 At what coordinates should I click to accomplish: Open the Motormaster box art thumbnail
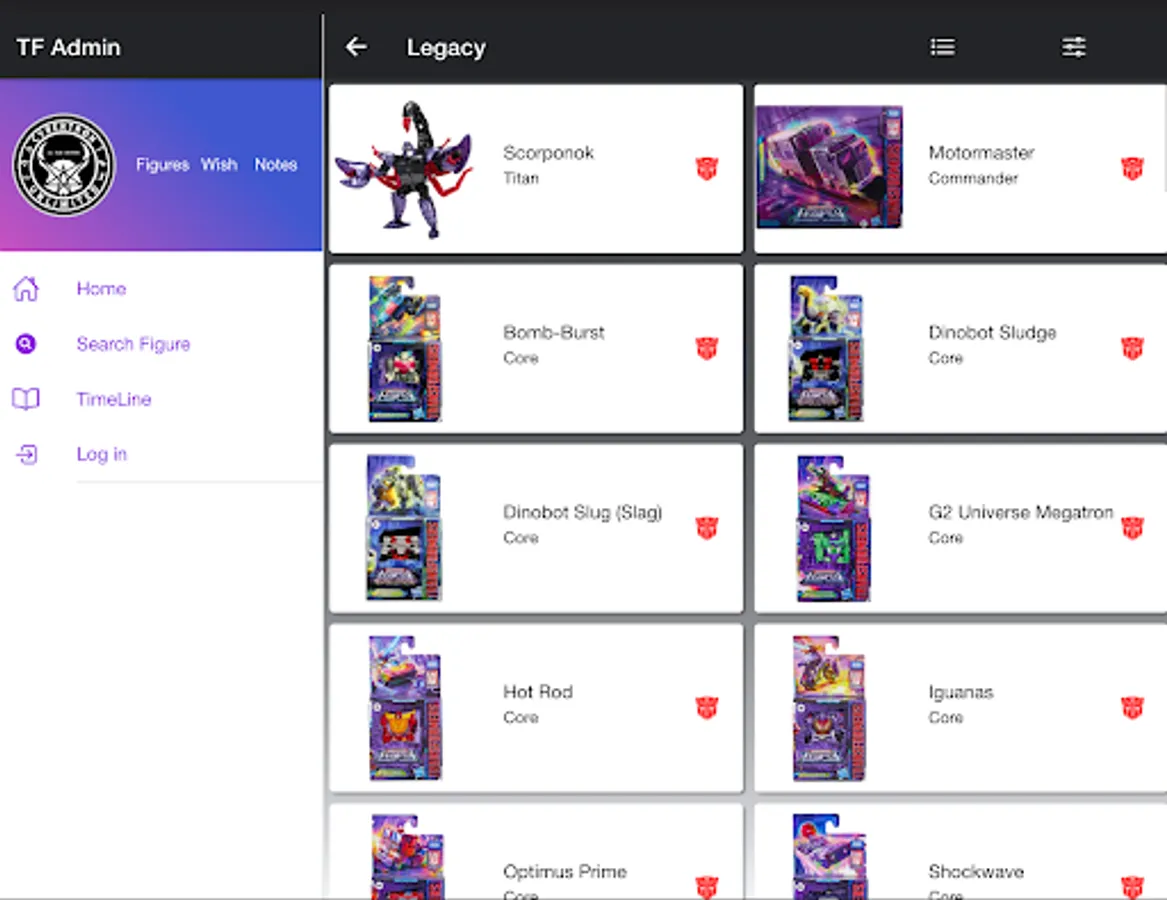point(829,167)
